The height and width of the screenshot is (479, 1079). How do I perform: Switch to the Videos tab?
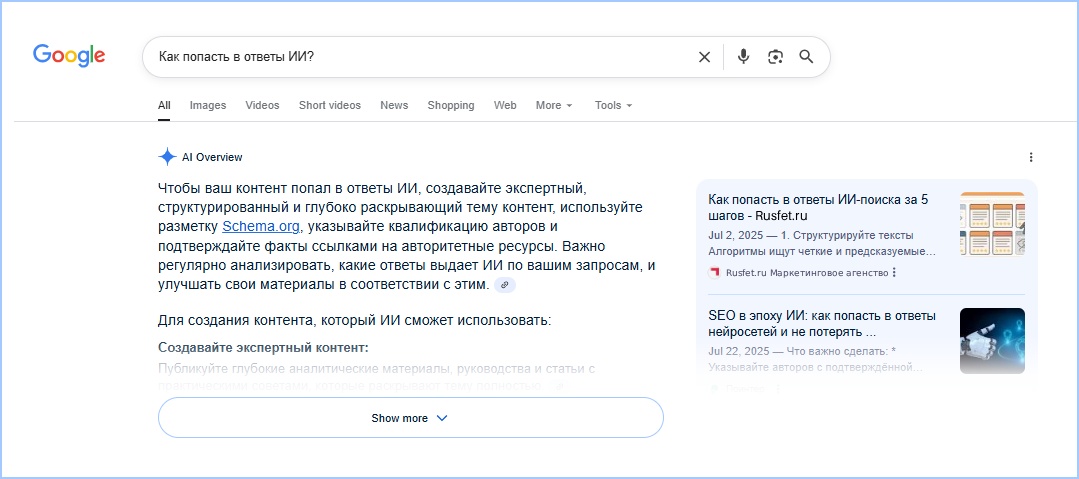click(262, 105)
